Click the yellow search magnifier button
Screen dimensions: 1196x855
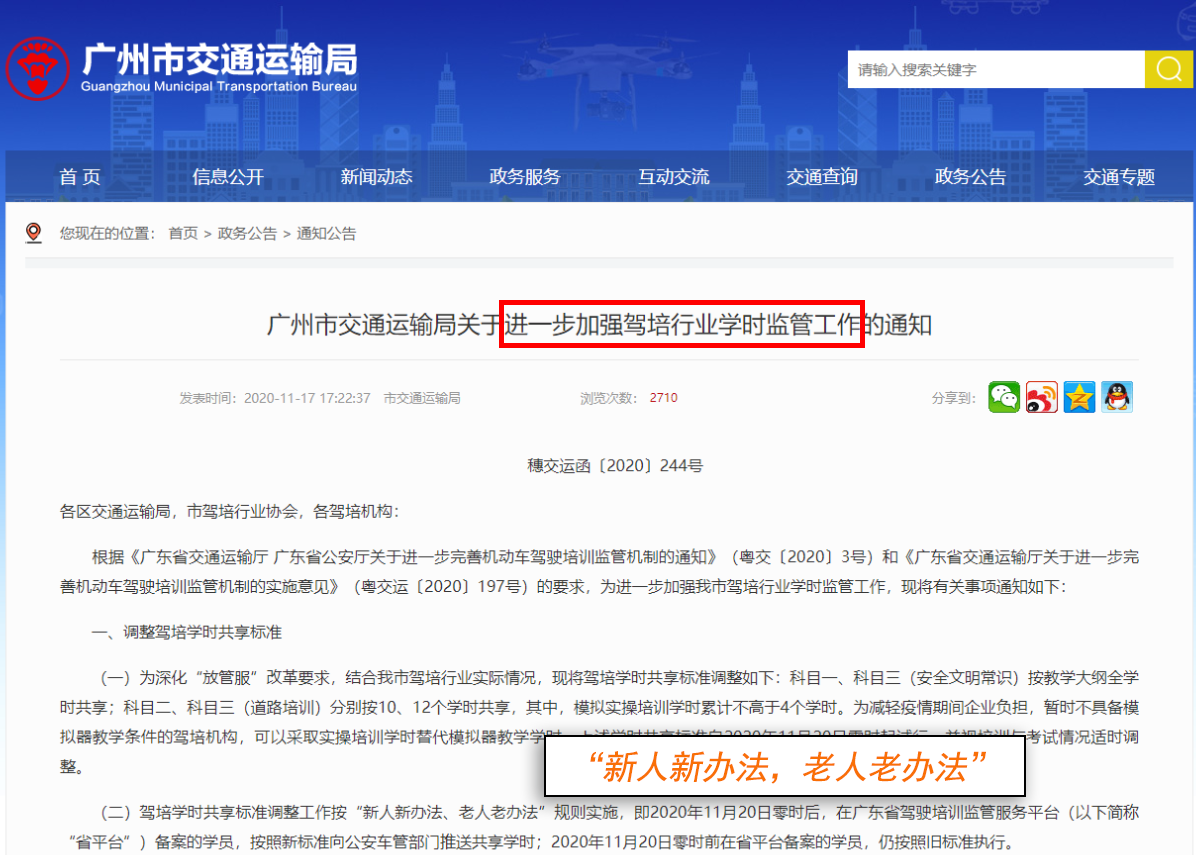point(1168,69)
